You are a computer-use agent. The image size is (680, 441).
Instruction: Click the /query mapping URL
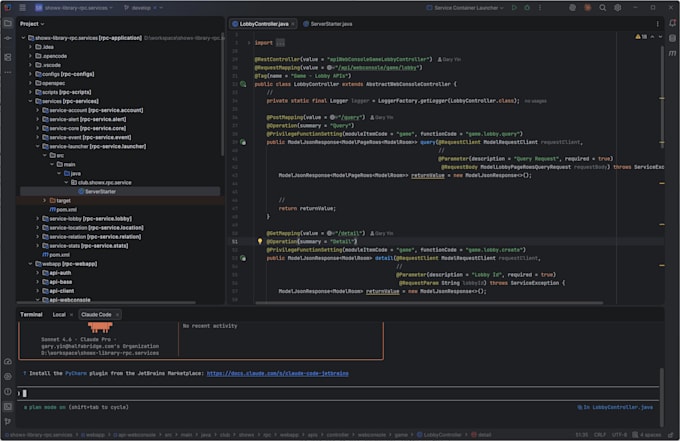pos(349,117)
